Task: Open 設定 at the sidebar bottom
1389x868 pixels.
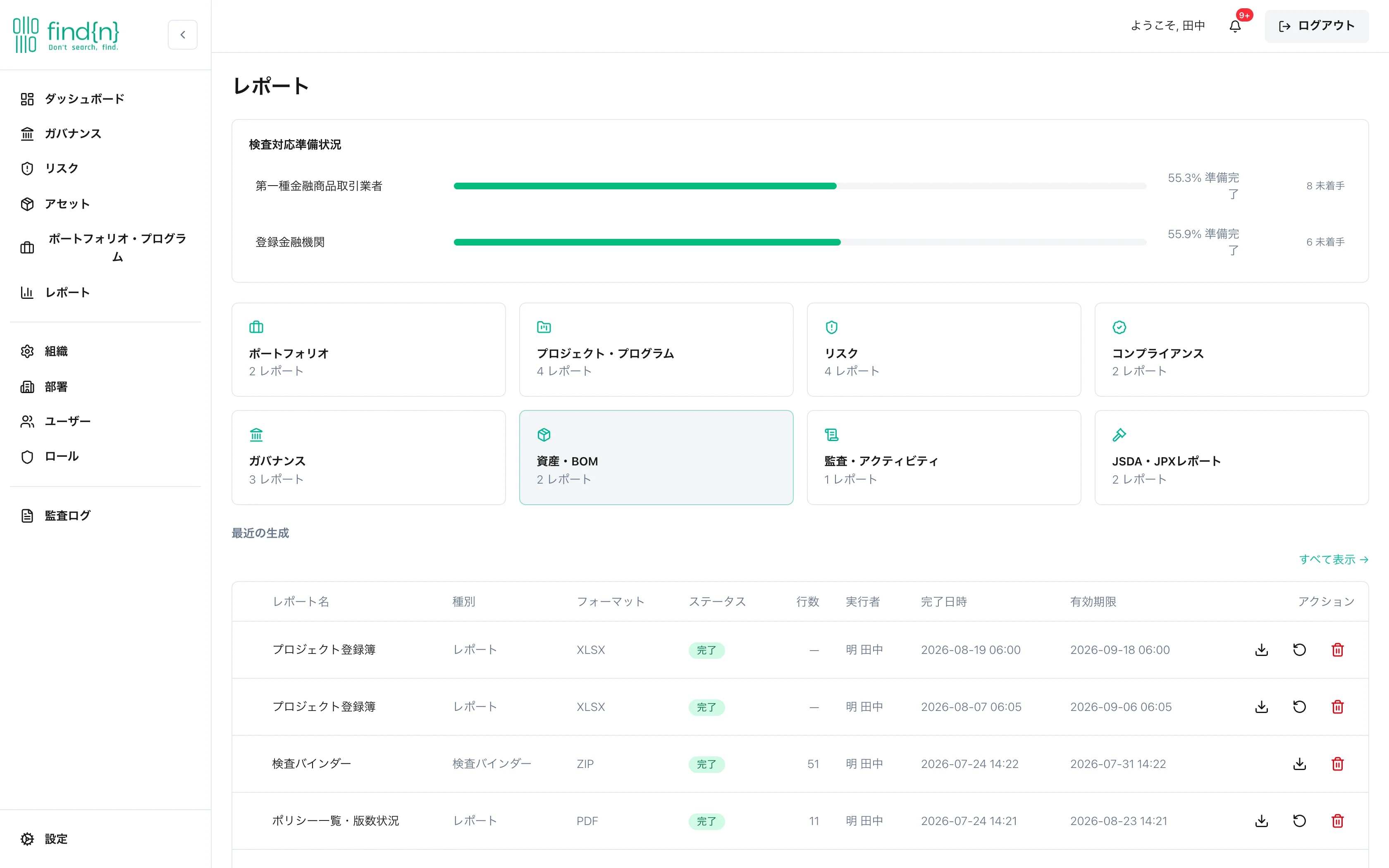Action: [105, 839]
